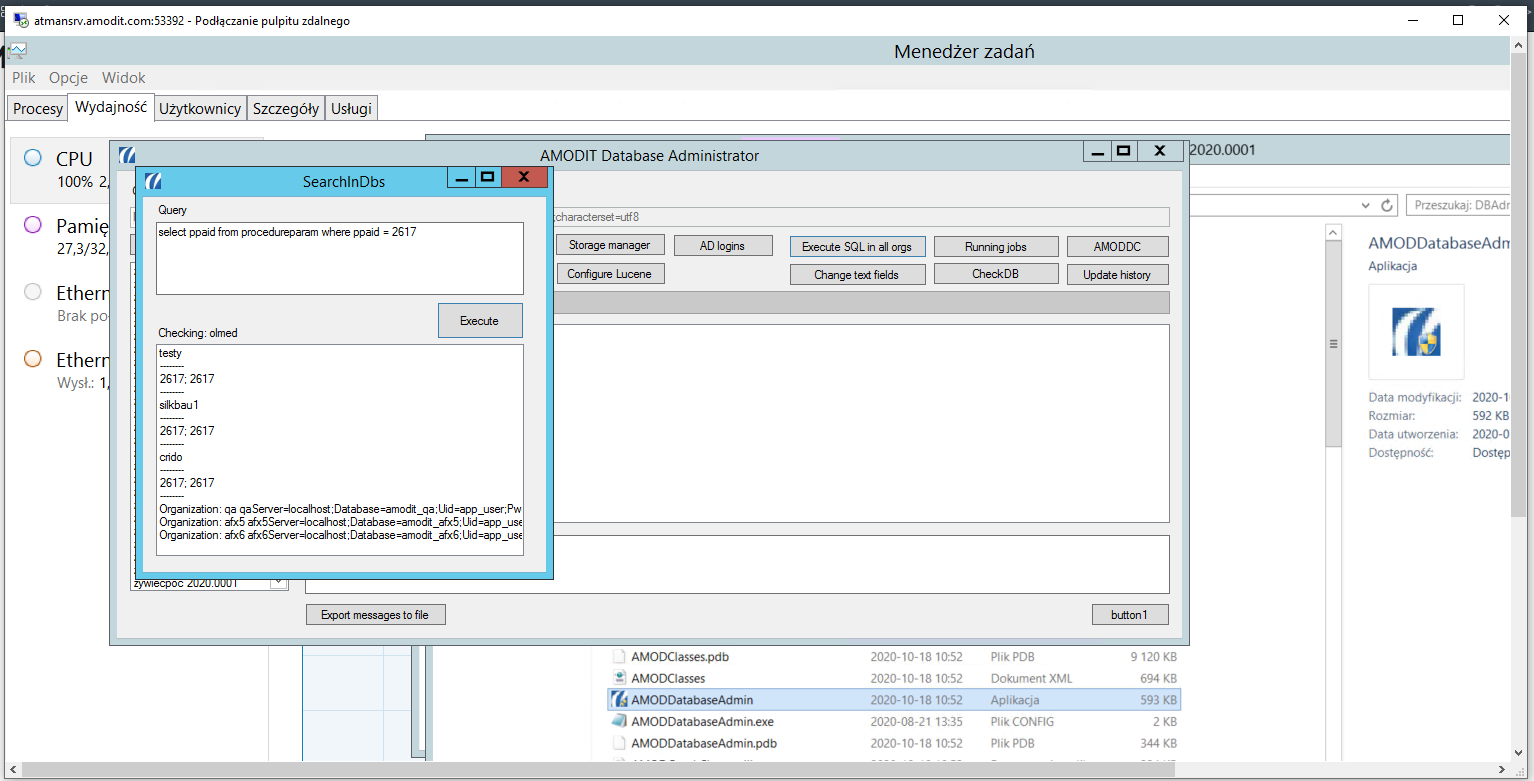
Task: Click the 'Organization: qa' result line
Action: pos(340,509)
